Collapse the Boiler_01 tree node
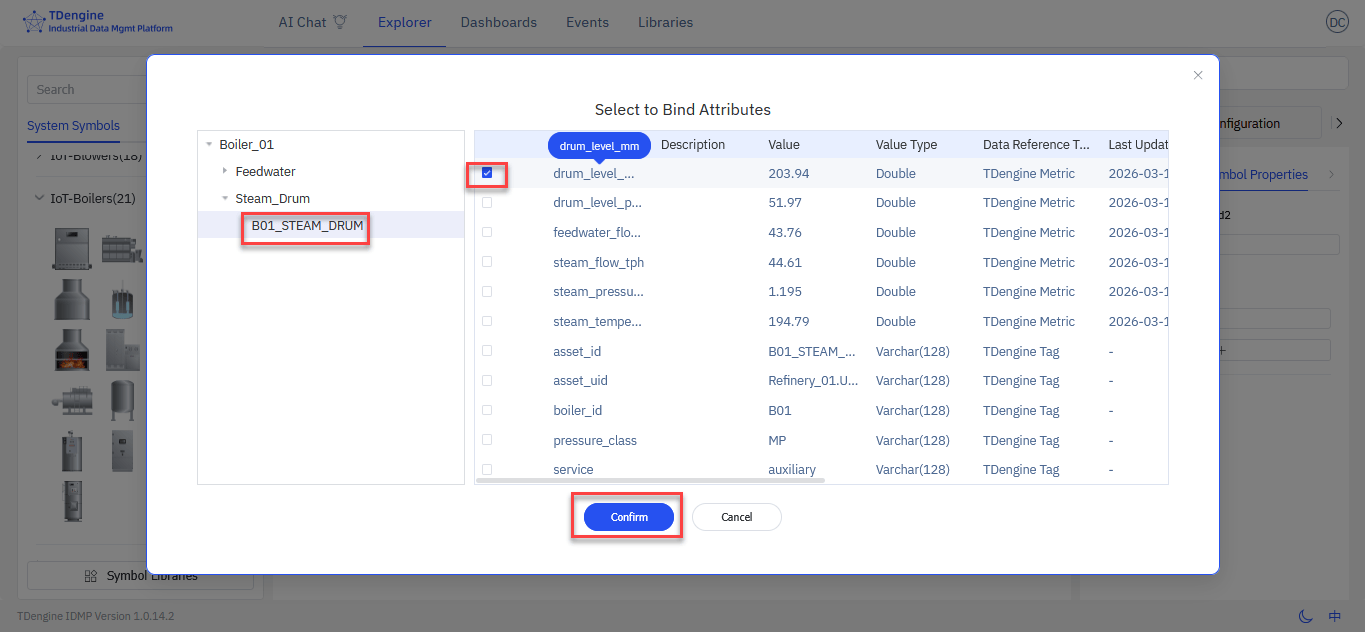This screenshot has height=632, width=1365. tap(209, 145)
